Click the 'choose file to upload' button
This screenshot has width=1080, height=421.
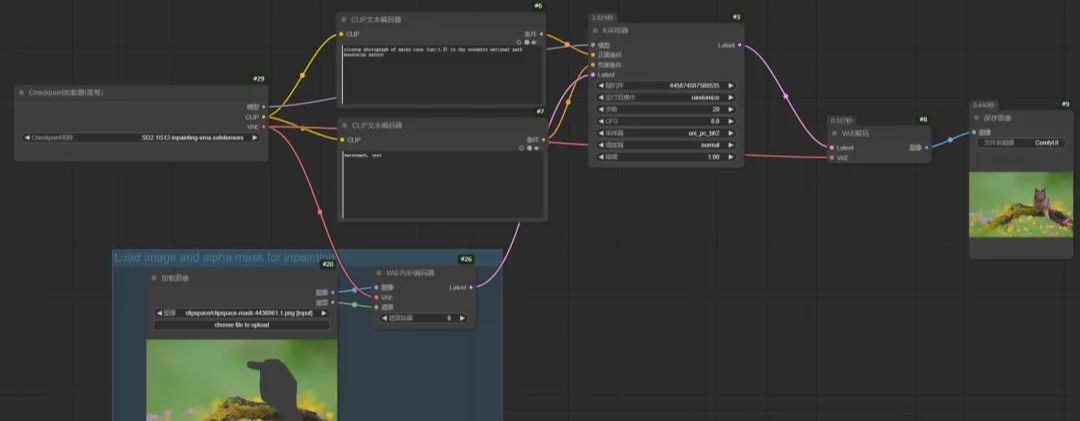241,325
